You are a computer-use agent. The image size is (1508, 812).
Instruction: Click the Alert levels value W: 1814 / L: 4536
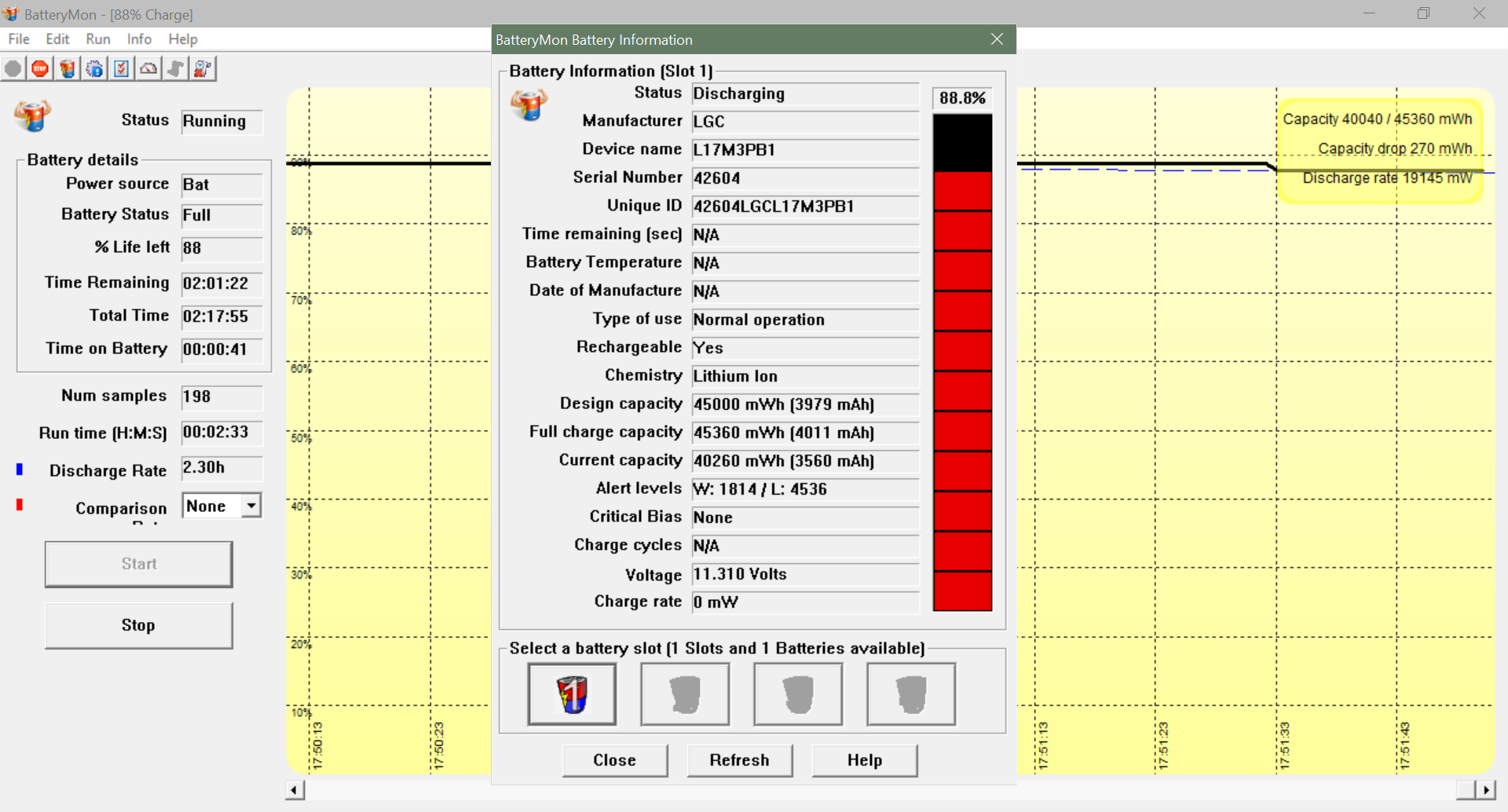[805, 490]
